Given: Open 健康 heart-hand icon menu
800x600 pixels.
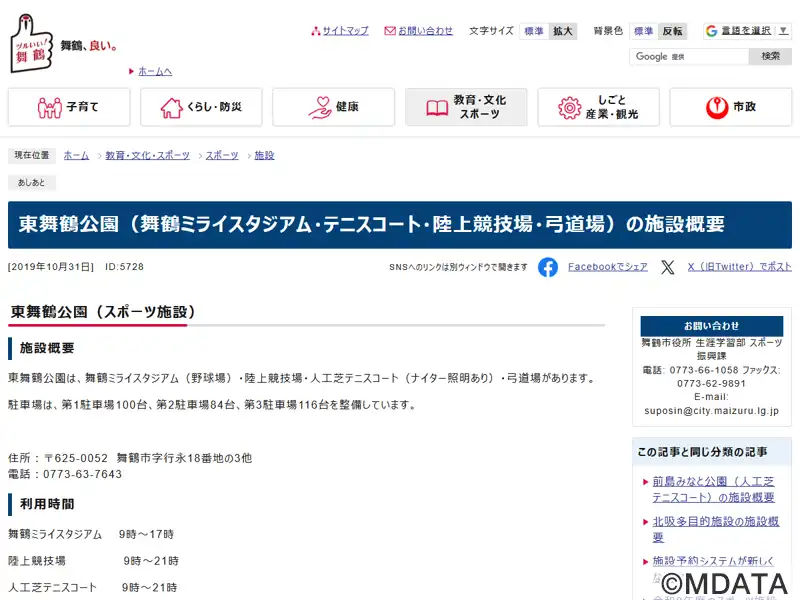Looking at the screenshot, I should pyautogui.click(x=334, y=107).
